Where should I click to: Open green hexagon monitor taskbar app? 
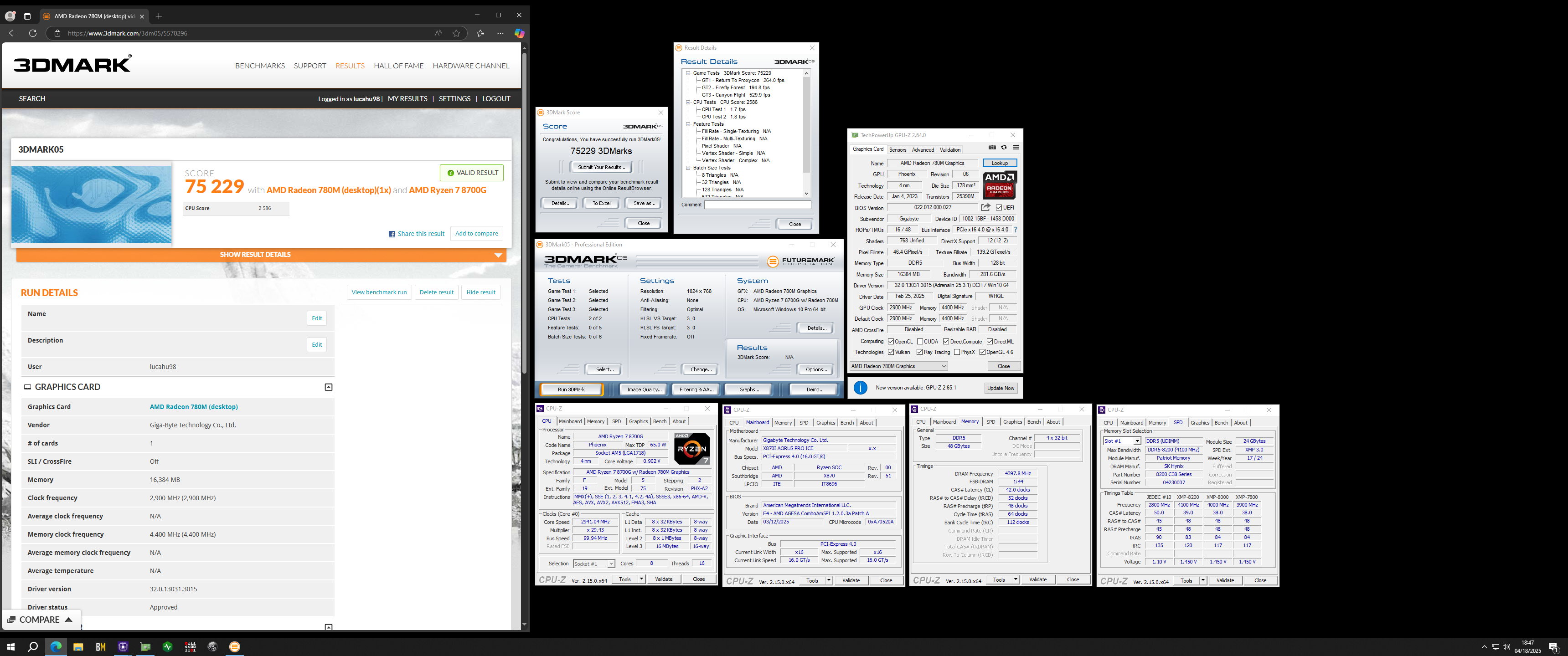point(167,647)
